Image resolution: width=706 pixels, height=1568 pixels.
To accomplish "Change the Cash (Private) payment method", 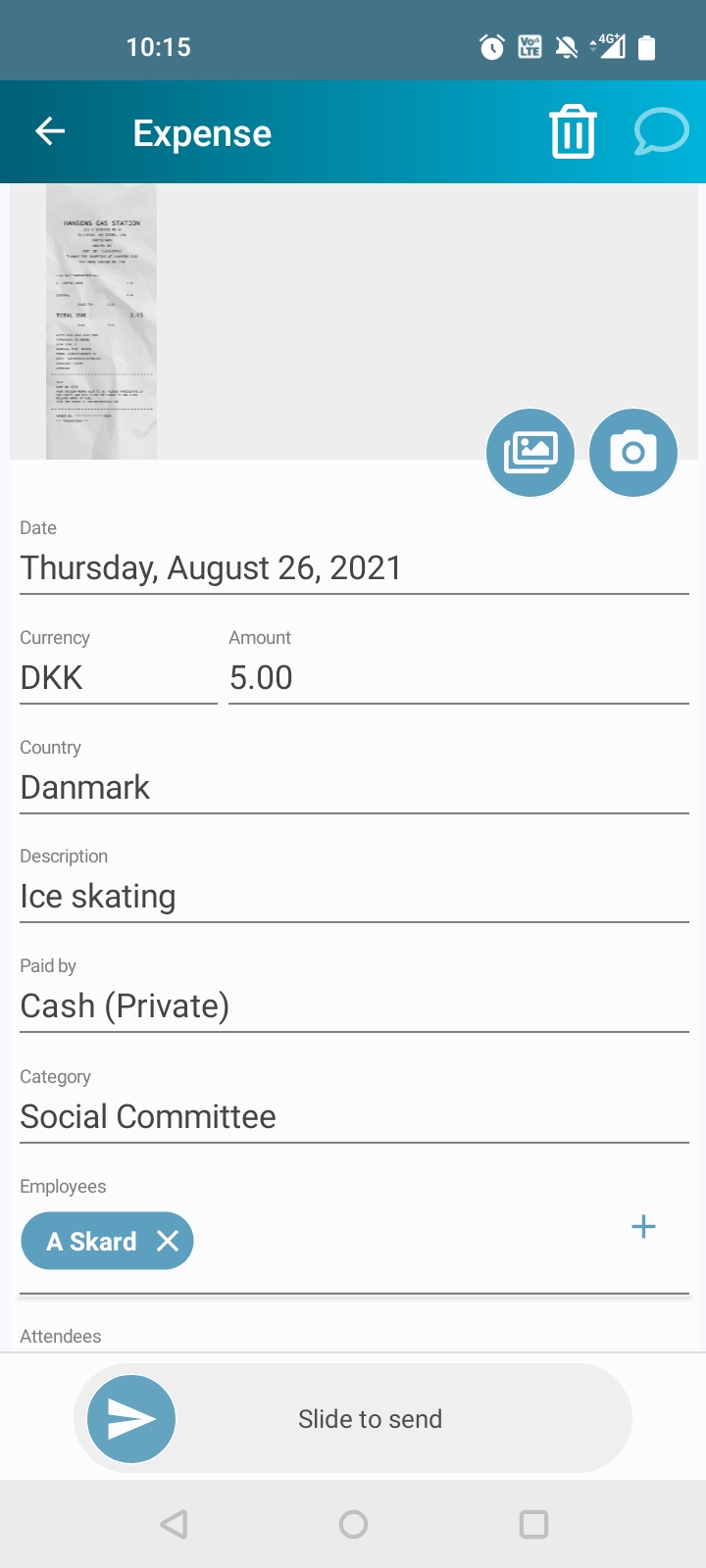I will click(354, 1006).
